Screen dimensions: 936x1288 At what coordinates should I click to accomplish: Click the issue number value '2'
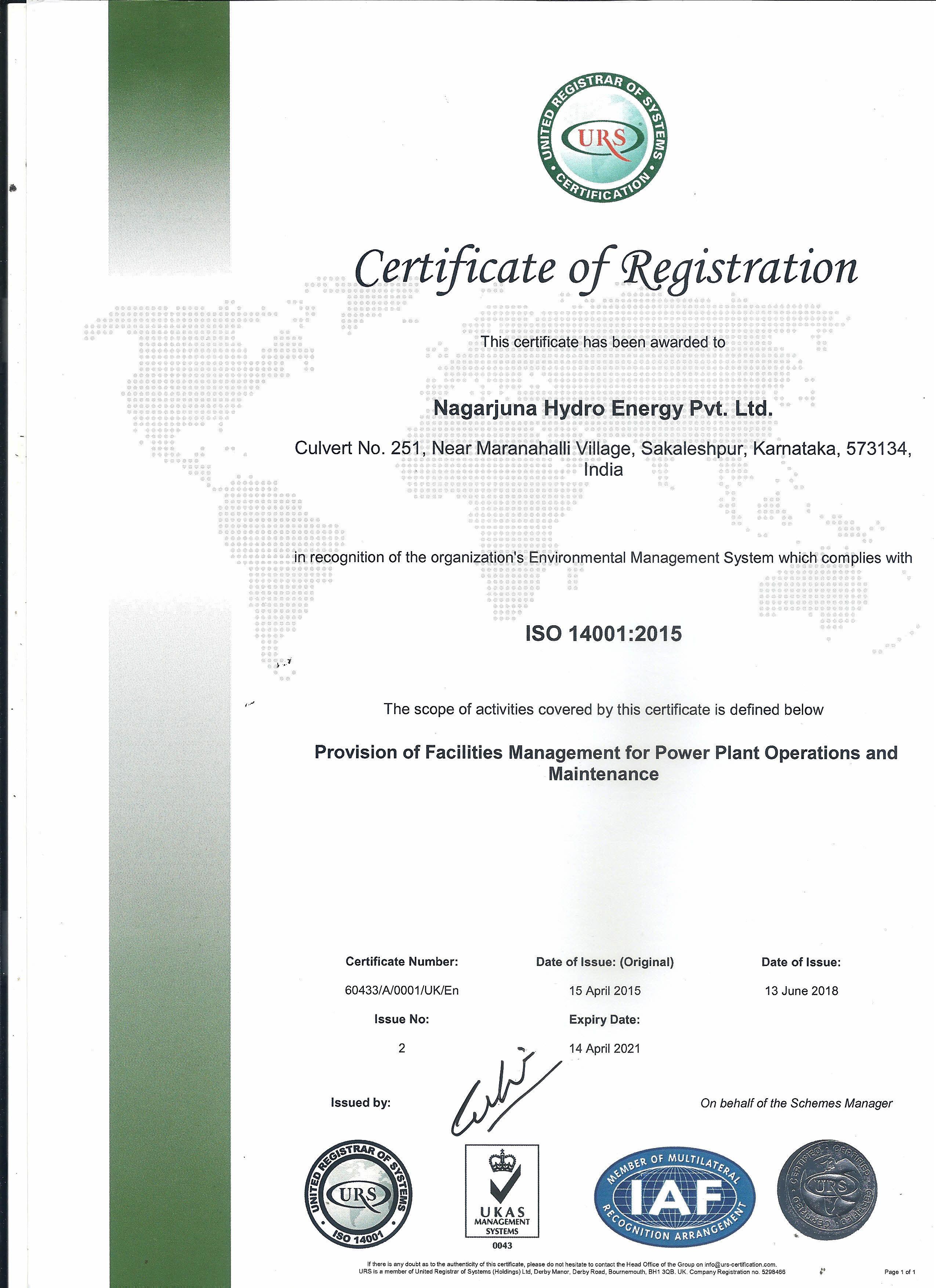402,1048
